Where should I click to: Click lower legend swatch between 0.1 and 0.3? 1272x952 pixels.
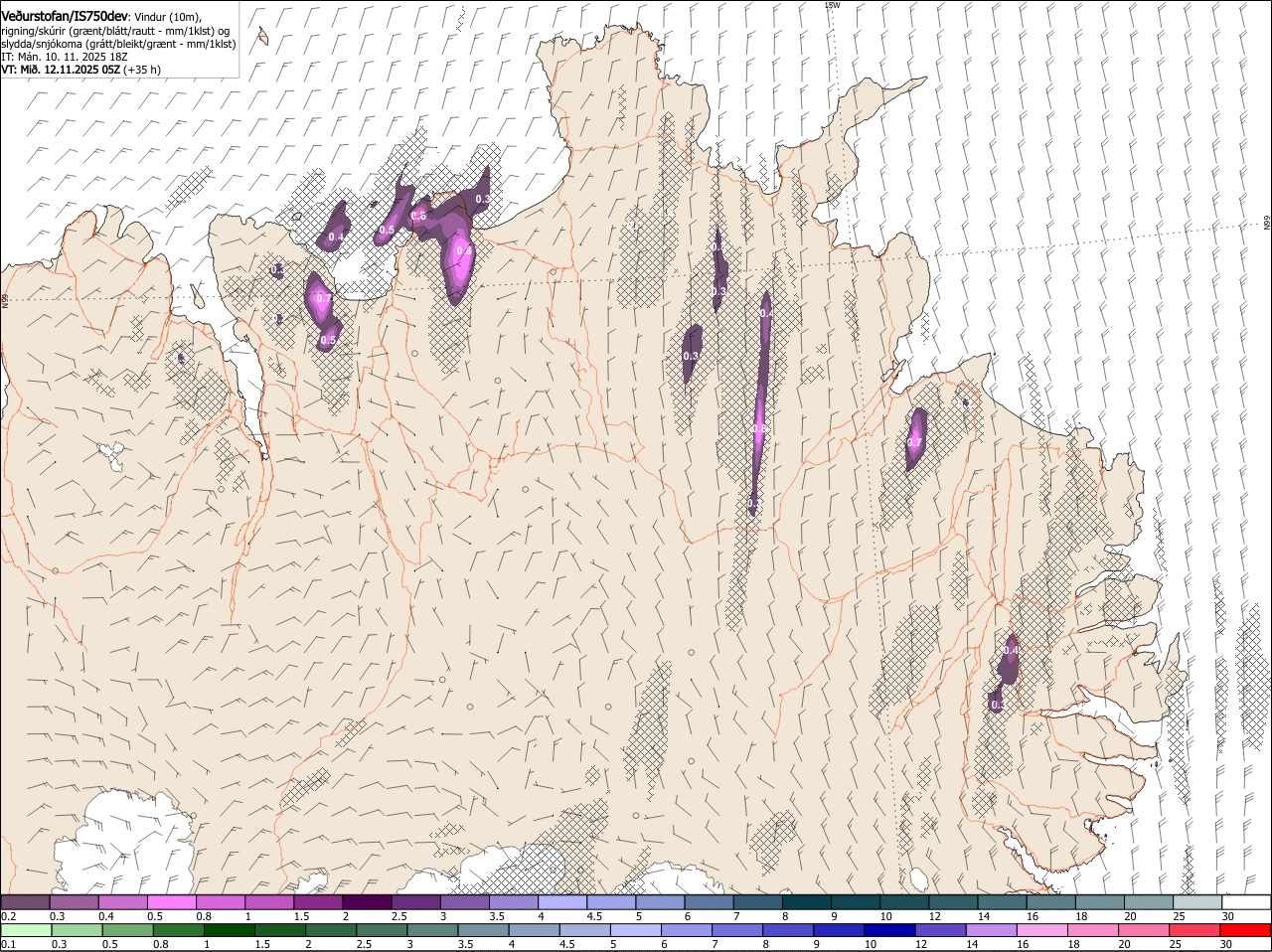click(x=27, y=930)
